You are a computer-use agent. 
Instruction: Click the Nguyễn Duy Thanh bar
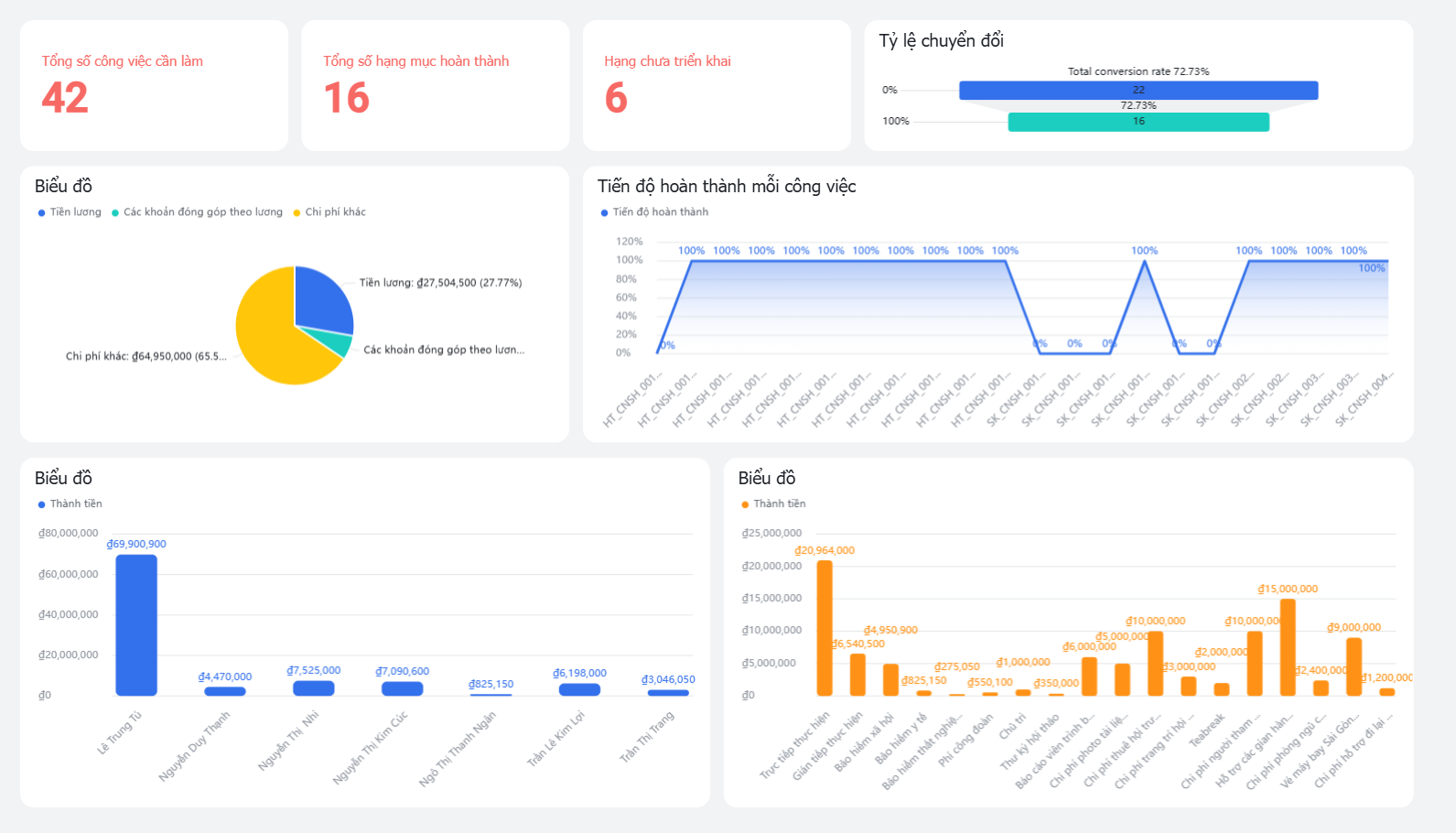[225, 691]
